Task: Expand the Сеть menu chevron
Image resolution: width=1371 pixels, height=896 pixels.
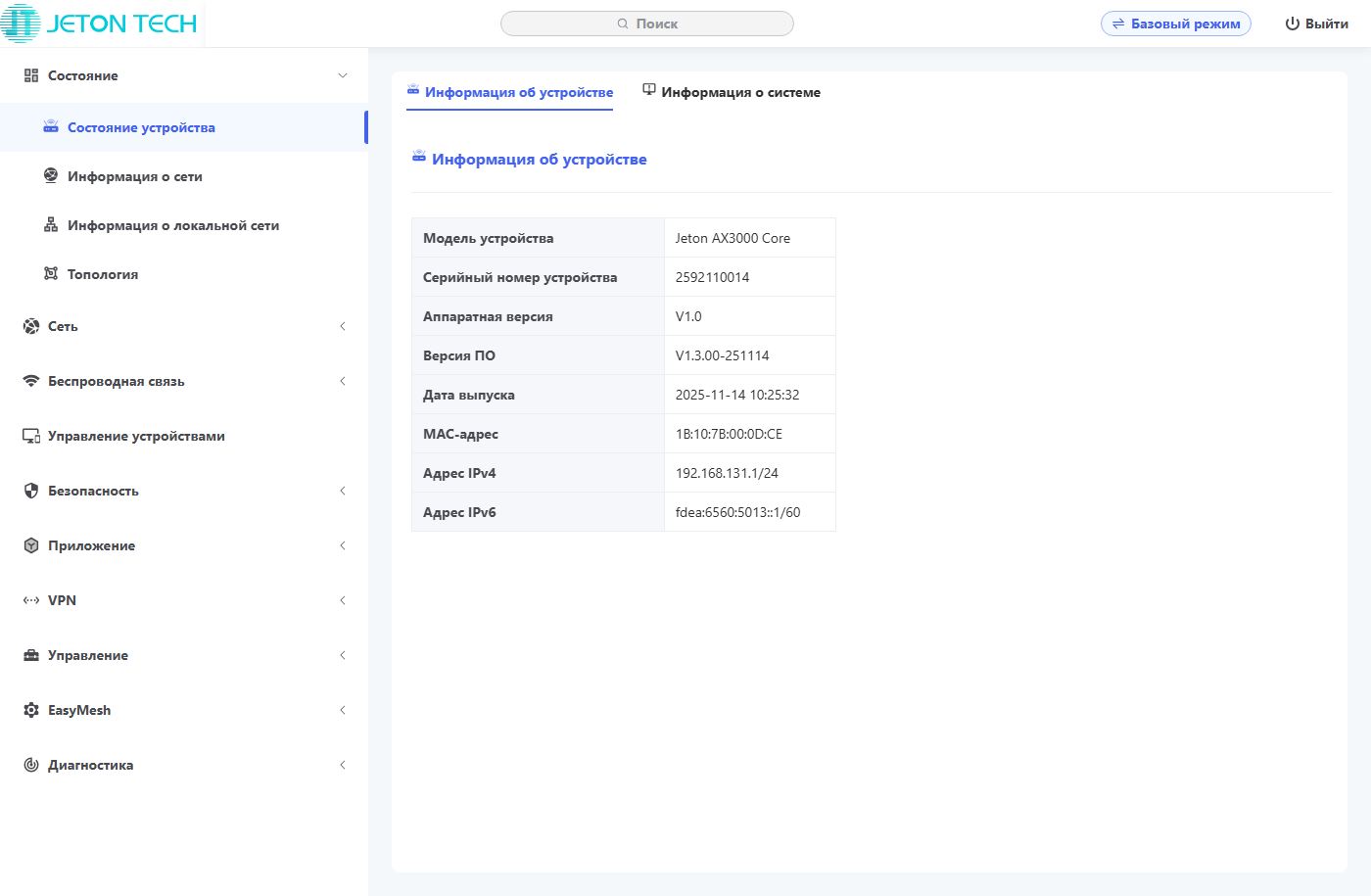Action: pos(343,326)
